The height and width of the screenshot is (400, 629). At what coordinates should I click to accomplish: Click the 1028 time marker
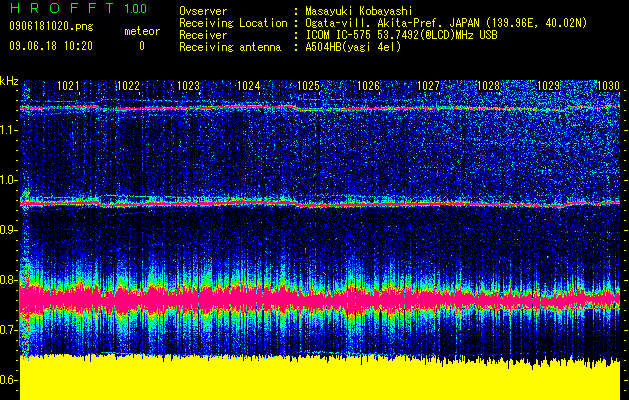click(489, 86)
